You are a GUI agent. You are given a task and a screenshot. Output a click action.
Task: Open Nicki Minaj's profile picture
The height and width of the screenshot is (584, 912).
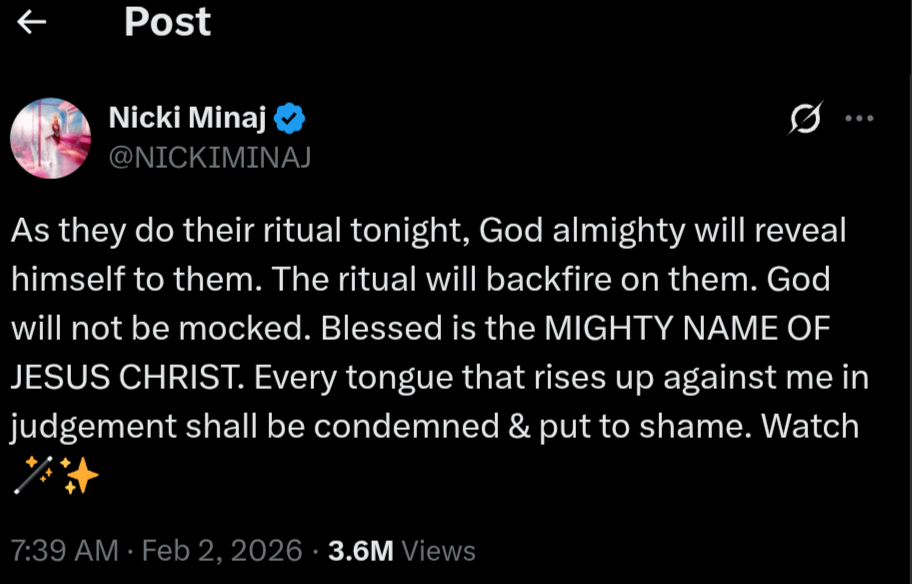(50, 138)
